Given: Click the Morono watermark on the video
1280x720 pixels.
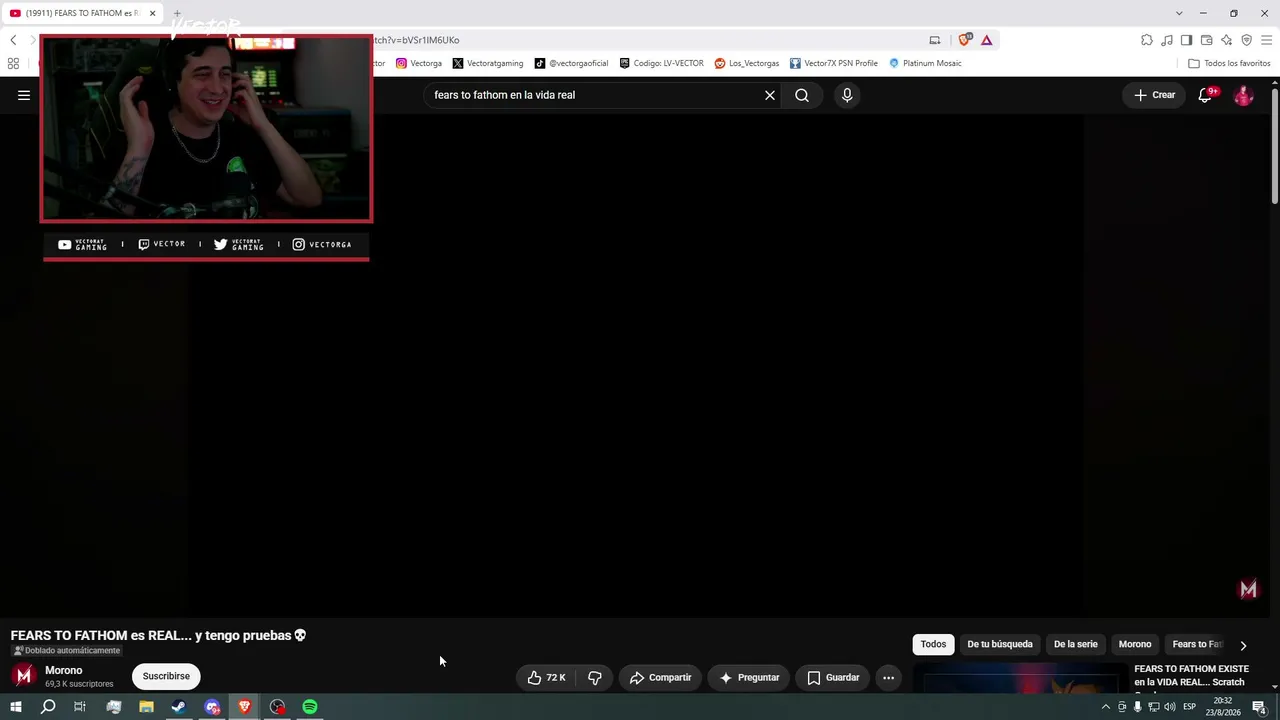Looking at the screenshot, I should (1248, 590).
